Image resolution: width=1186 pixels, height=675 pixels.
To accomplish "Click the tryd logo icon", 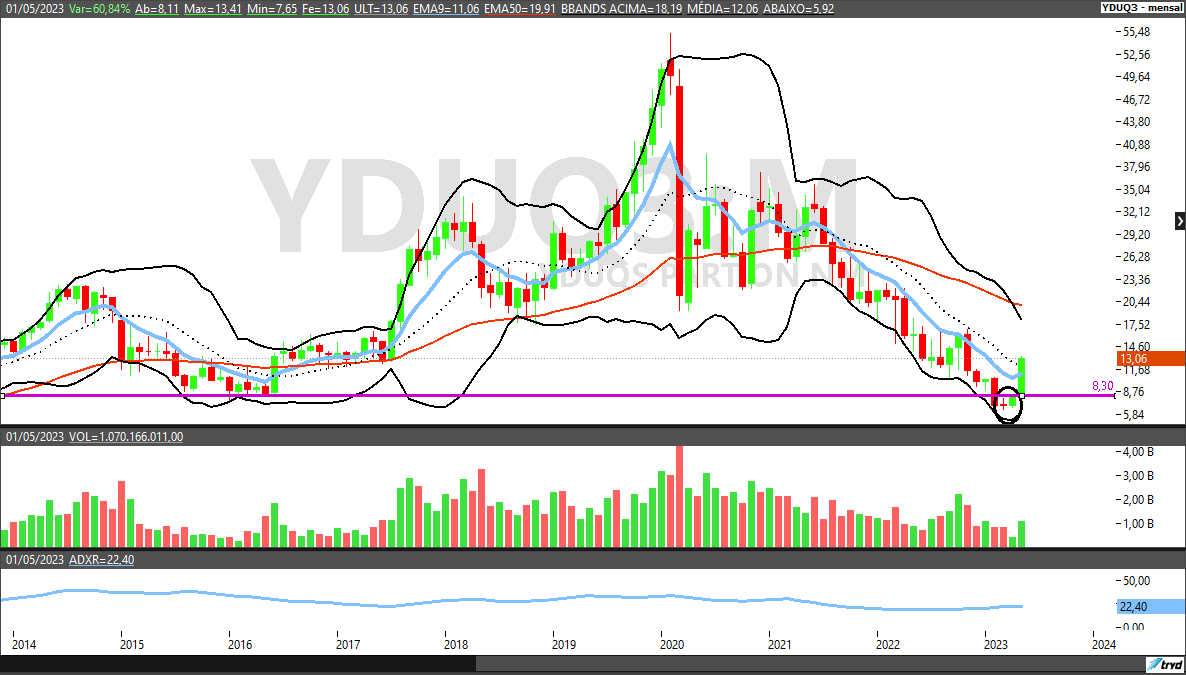I will click(x=1164, y=665).
